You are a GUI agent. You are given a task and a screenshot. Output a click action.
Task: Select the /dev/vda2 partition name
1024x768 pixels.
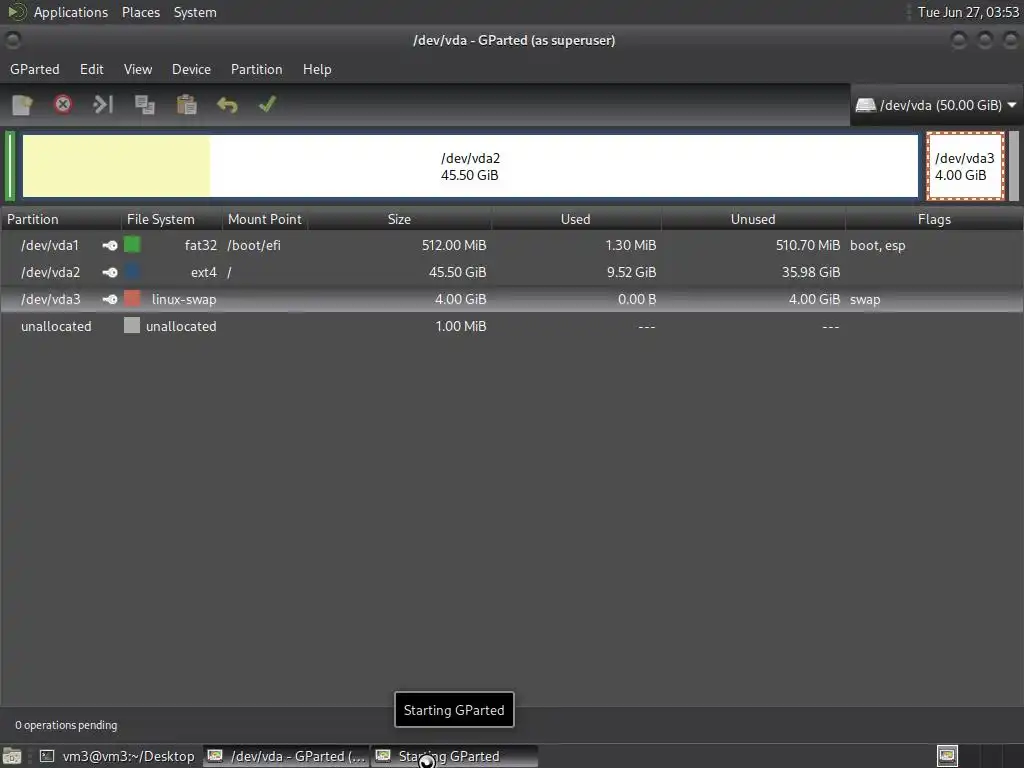[x=50, y=272]
